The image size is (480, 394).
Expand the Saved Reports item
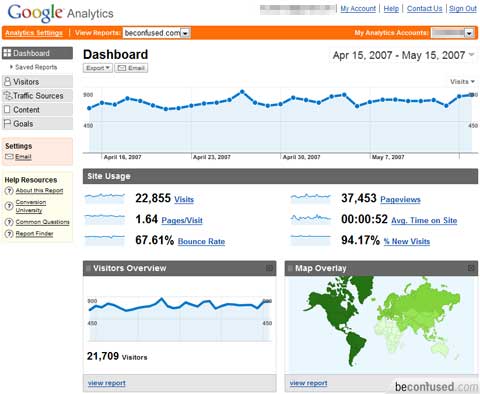pos(34,67)
